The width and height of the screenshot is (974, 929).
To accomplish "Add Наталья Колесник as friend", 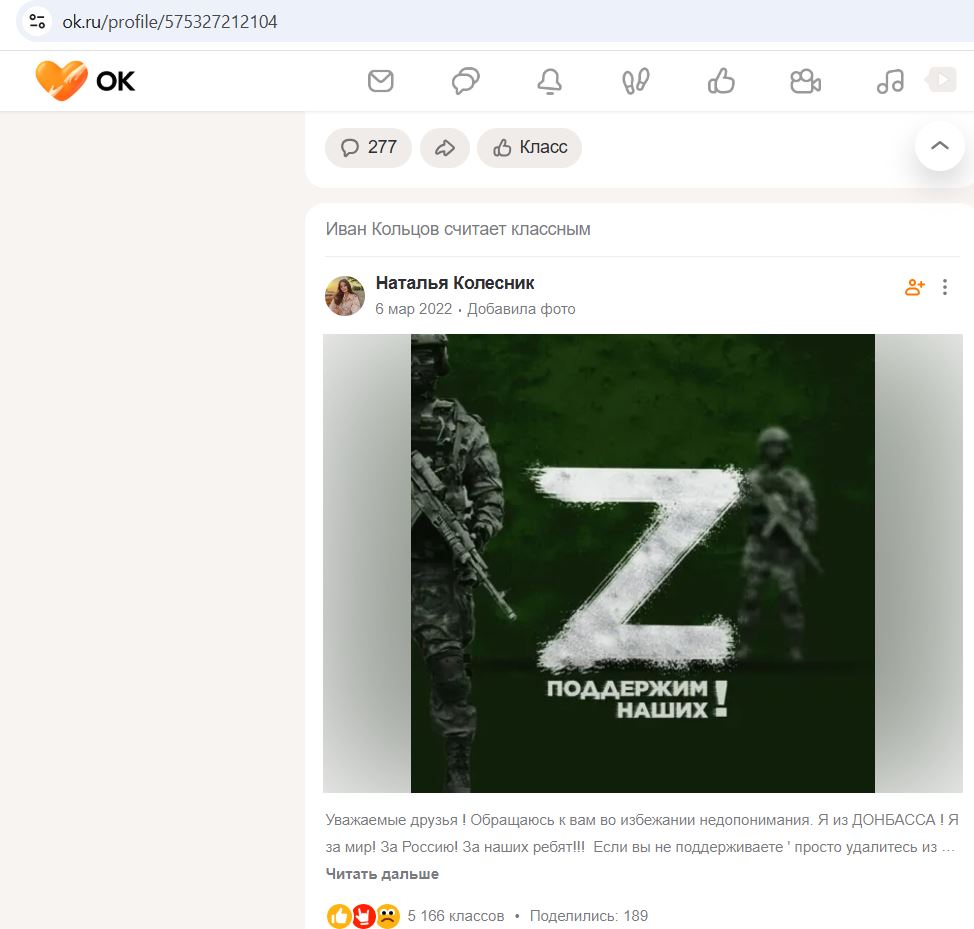I will point(914,287).
